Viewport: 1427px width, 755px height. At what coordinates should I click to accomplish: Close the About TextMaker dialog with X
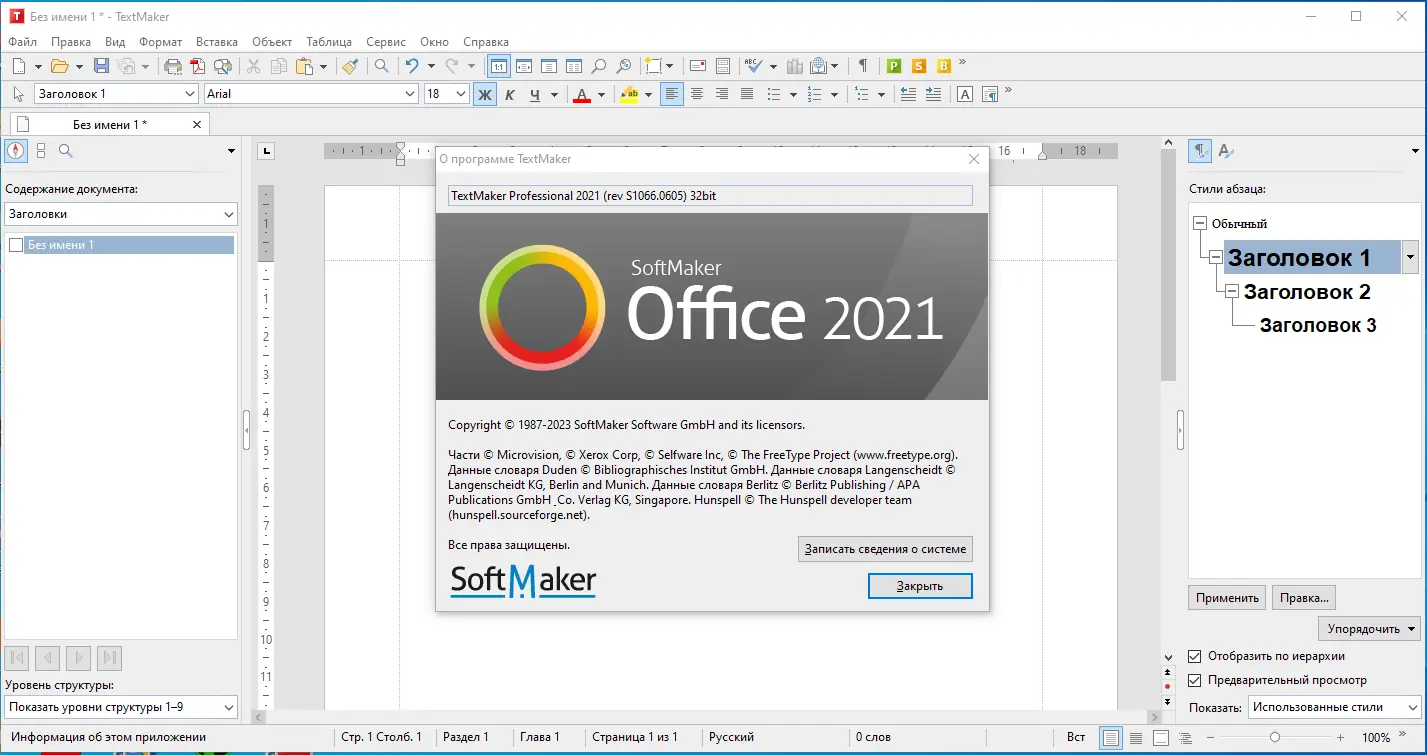974,159
